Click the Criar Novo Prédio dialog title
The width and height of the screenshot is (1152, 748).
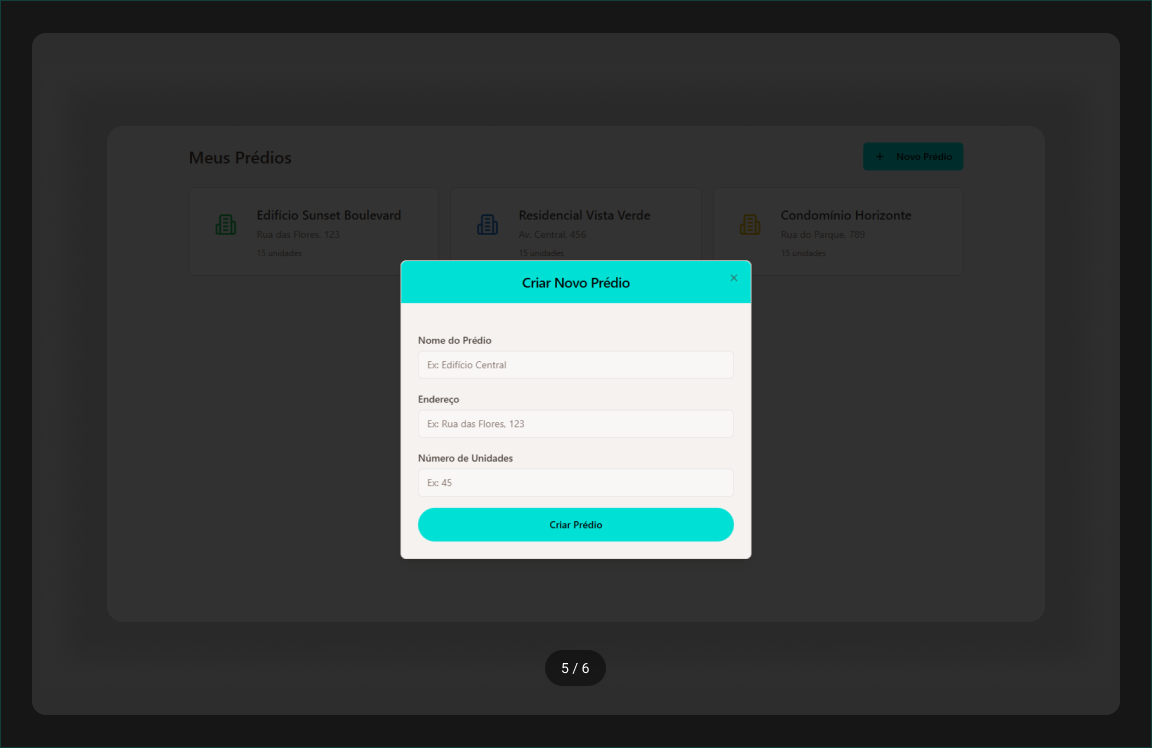(x=576, y=283)
